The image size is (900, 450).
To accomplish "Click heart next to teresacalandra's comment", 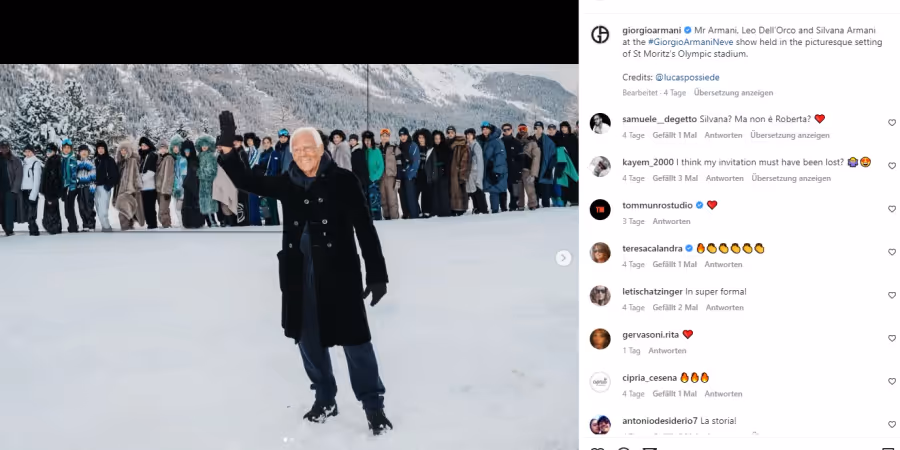I will [x=891, y=252].
